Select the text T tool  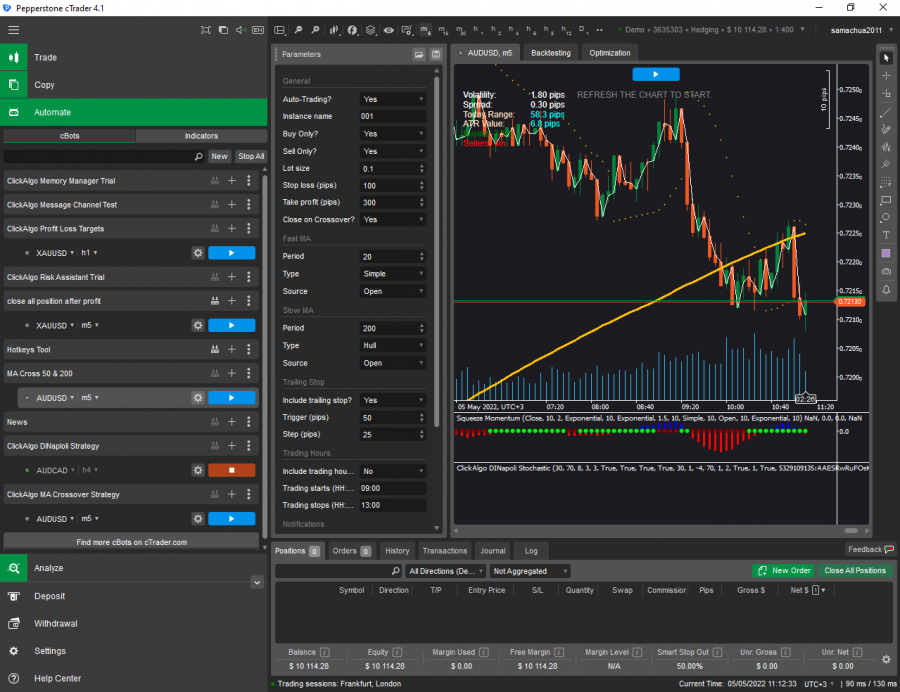pos(886,235)
